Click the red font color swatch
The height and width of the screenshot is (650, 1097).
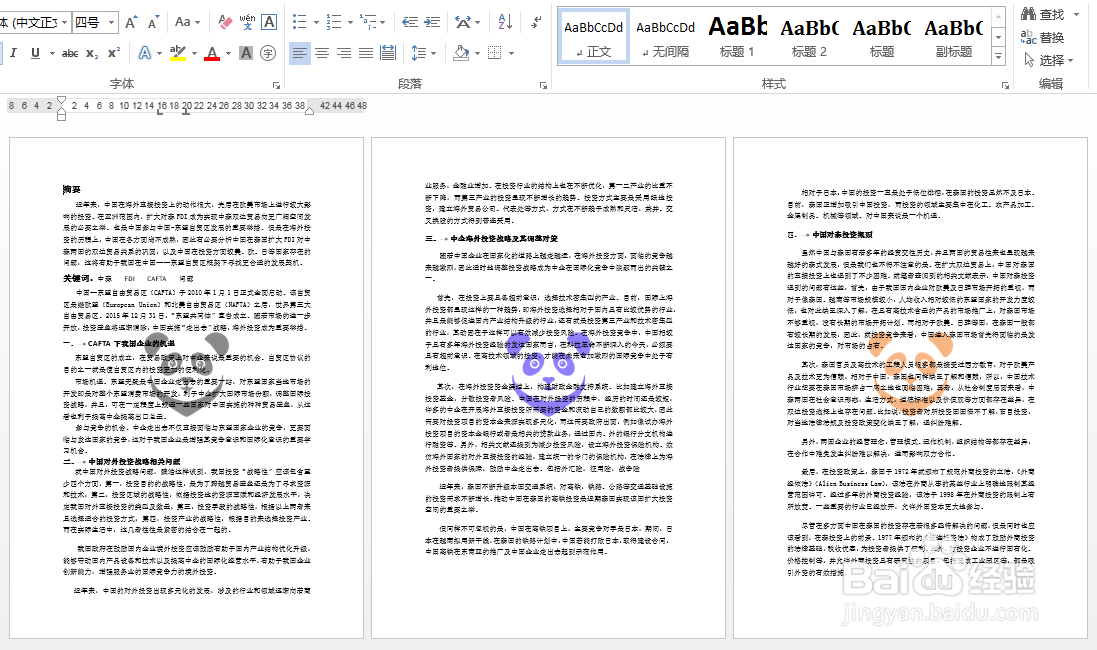[212, 58]
